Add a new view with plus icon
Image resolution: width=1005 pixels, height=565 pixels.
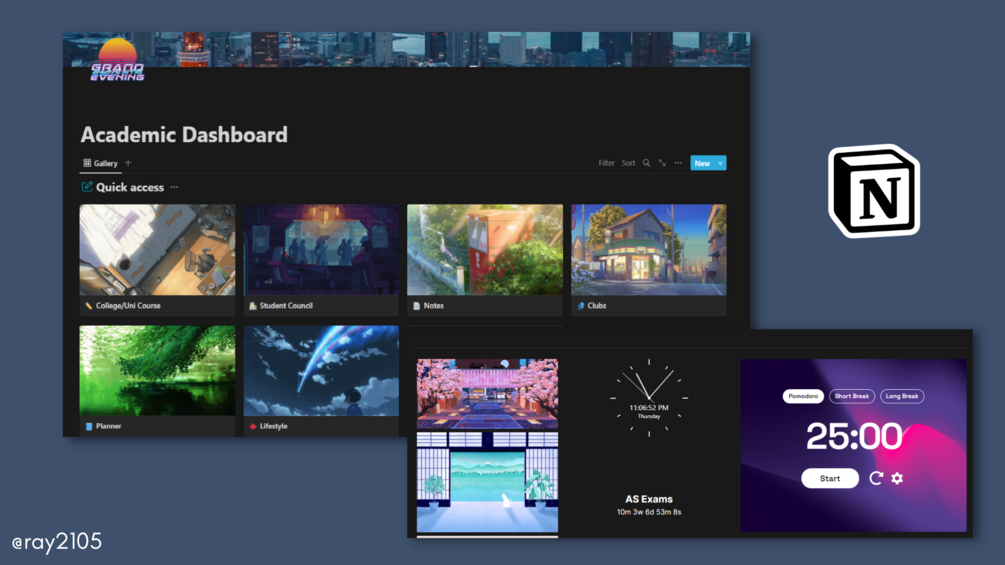click(x=128, y=163)
